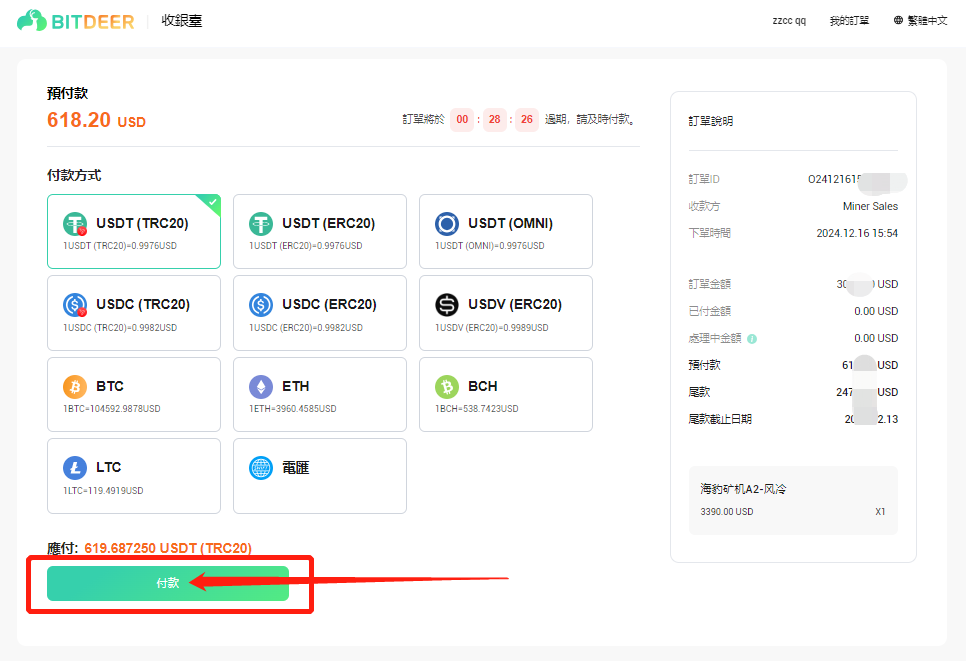Screen dimensions: 966x661
Task: Click the rate text 1USDT (OMNI)=0.9976USD
Action: click(490, 246)
